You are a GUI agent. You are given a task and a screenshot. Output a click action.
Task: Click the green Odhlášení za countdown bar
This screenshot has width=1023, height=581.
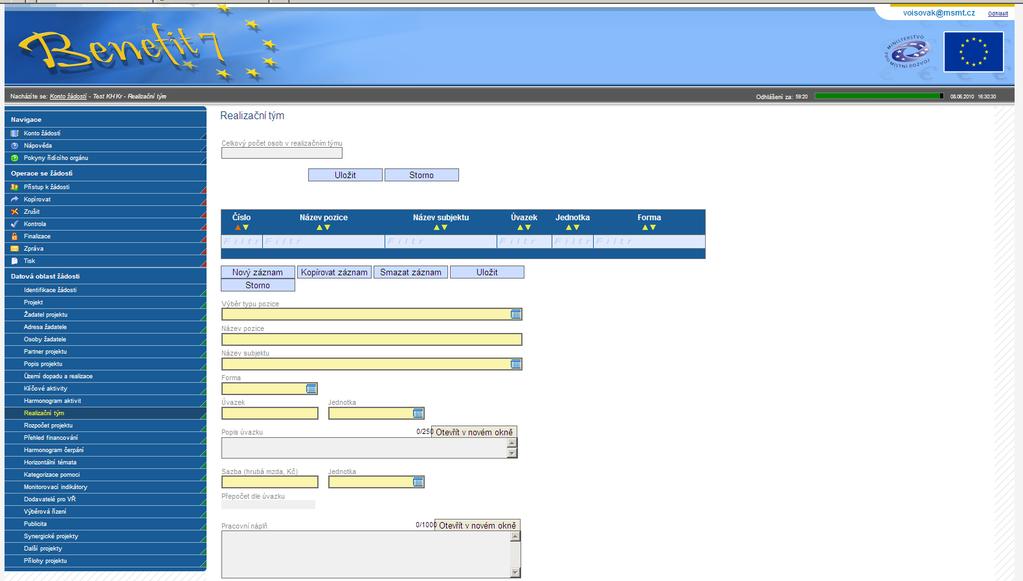pos(879,96)
